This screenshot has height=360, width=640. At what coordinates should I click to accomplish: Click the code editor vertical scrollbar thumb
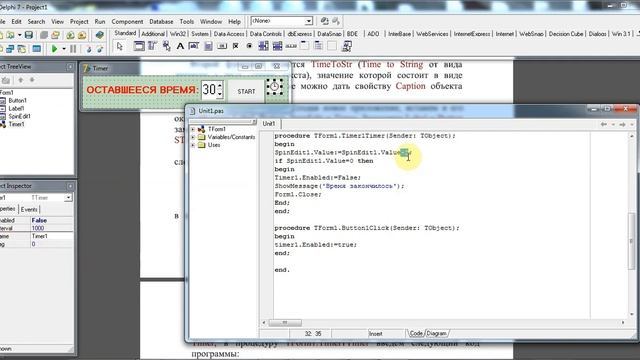pyautogui.click(x=632, y=240)
